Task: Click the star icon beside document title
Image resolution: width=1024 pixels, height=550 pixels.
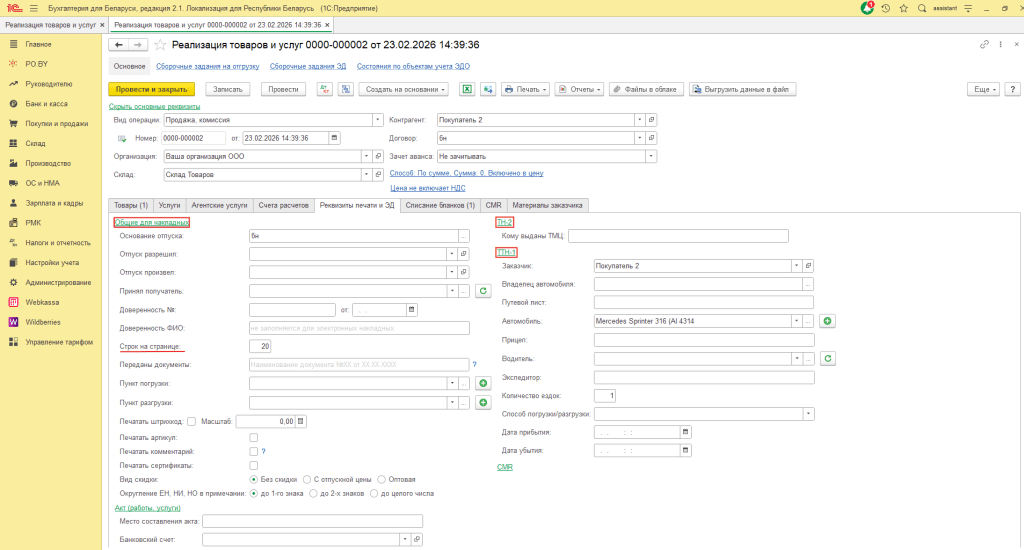Action: [x=160, y=45]
